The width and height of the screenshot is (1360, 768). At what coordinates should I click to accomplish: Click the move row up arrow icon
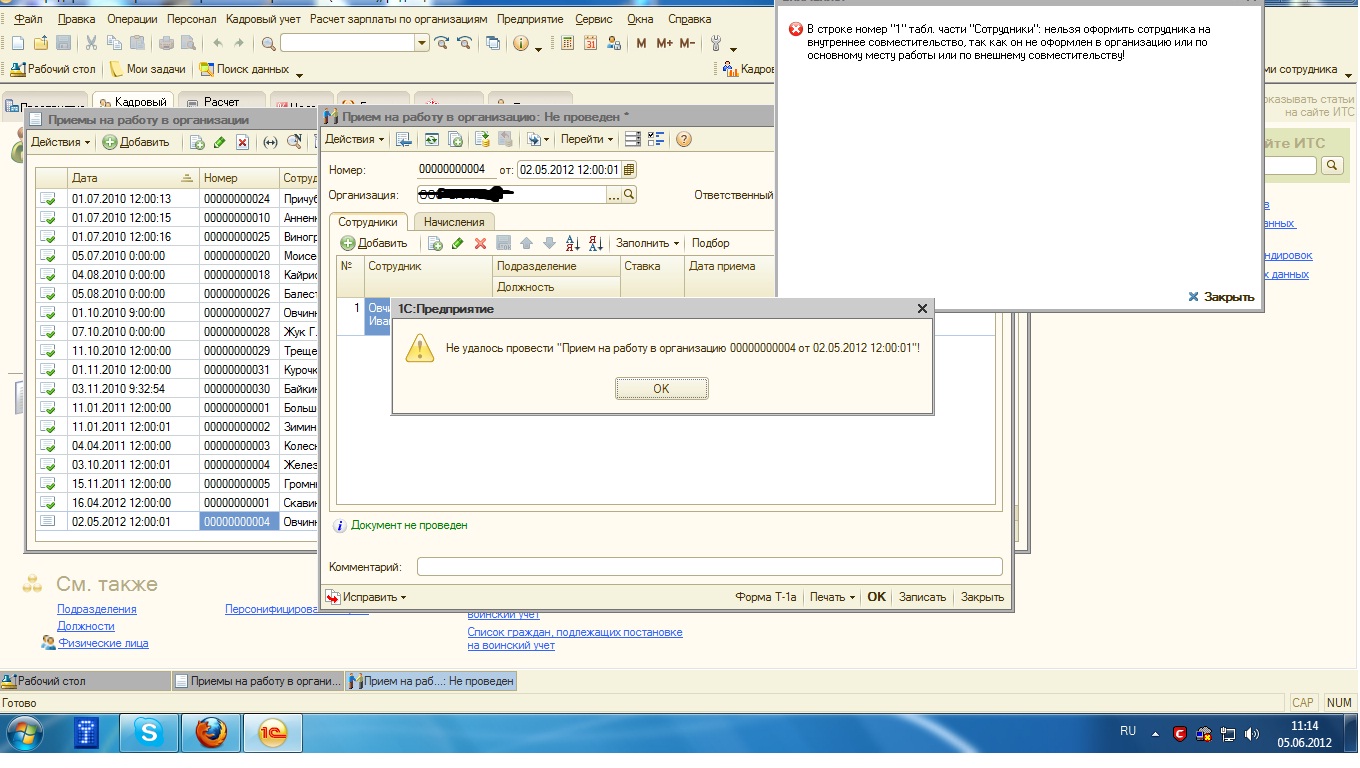coord(526,243)
